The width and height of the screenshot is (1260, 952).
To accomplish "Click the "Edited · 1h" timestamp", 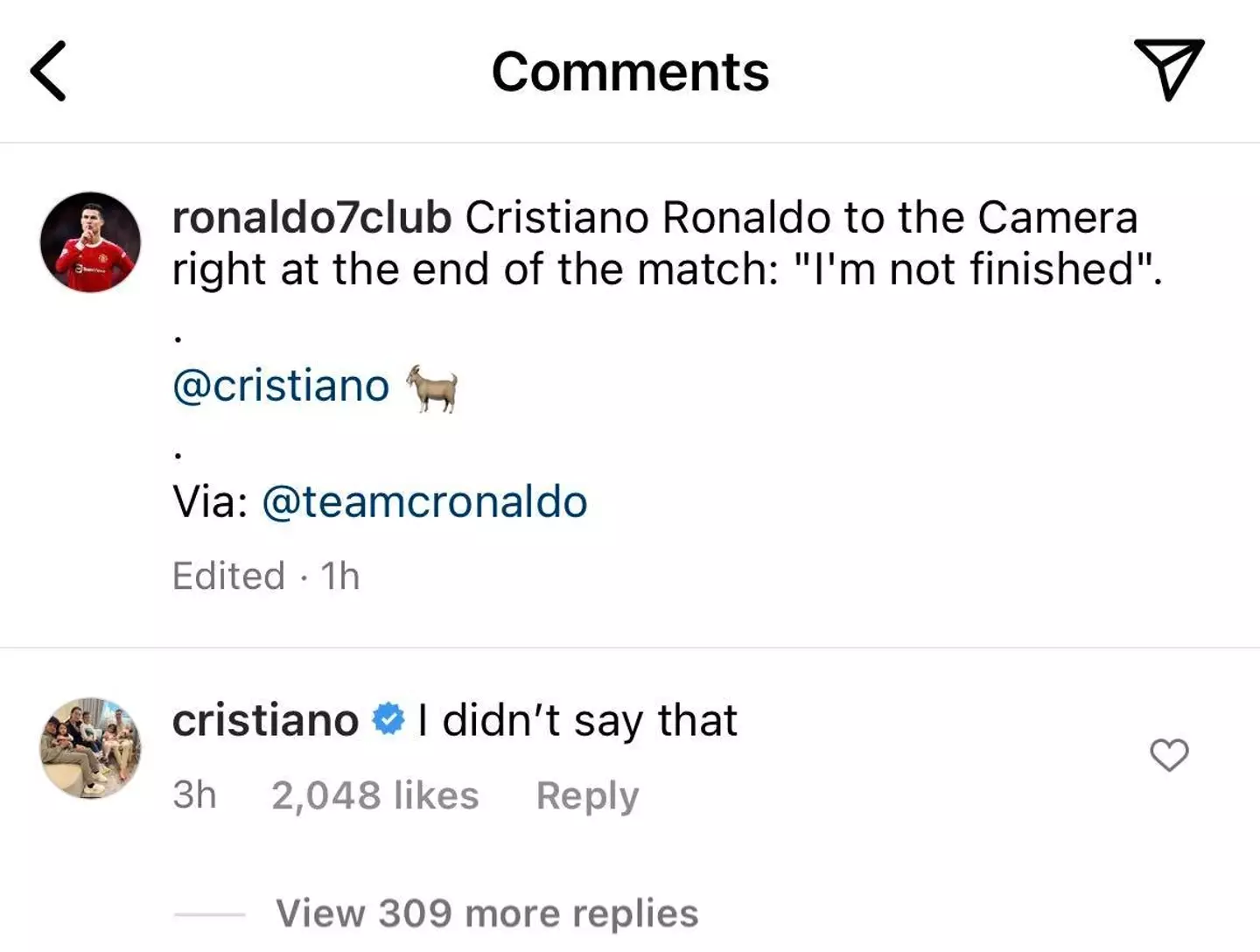I will pyautogui.click(x=266, y=576).
